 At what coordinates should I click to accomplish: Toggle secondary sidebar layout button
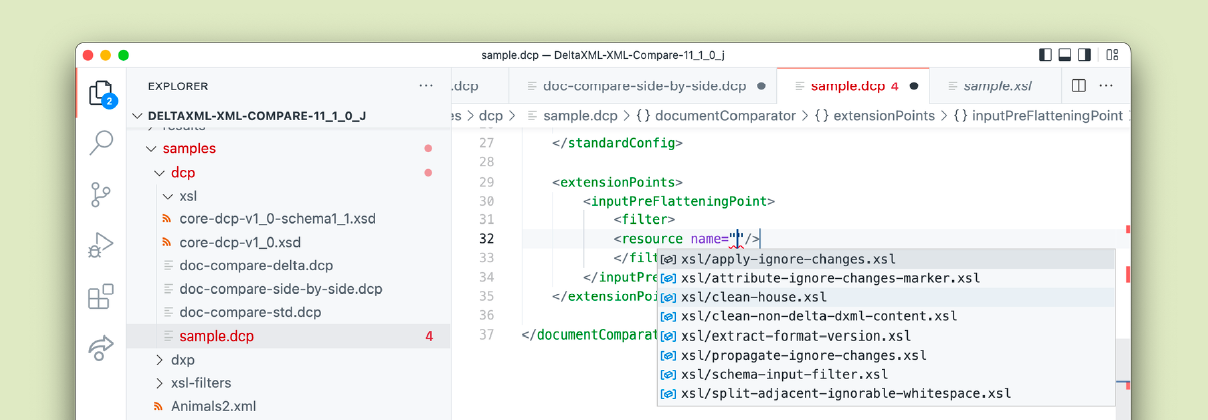pyautogui.click(x=1085, y=55)
